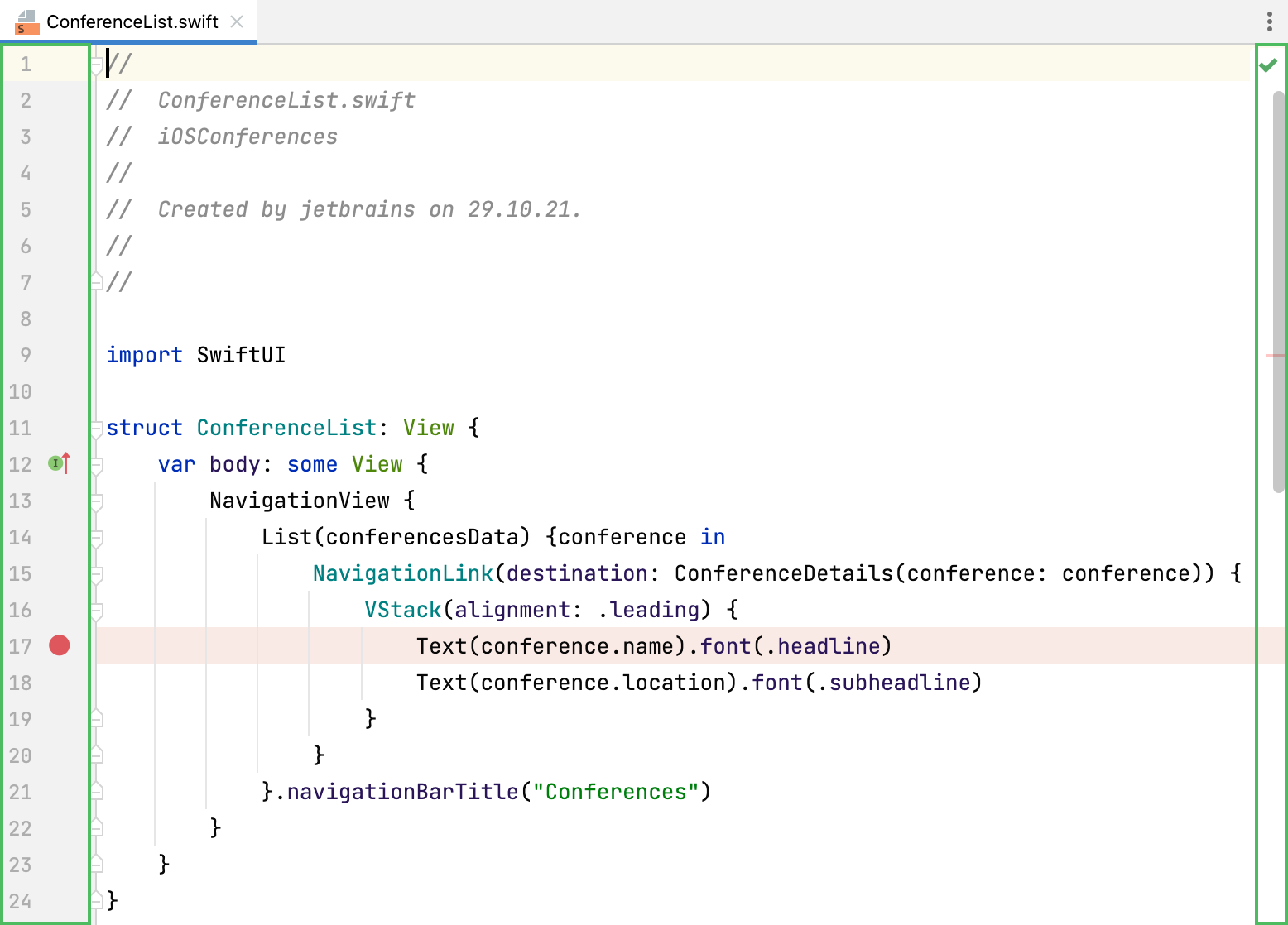This screenshot has width=1288, height=925.
Task: Click the fold end marker at line 23
Action: 97,864
